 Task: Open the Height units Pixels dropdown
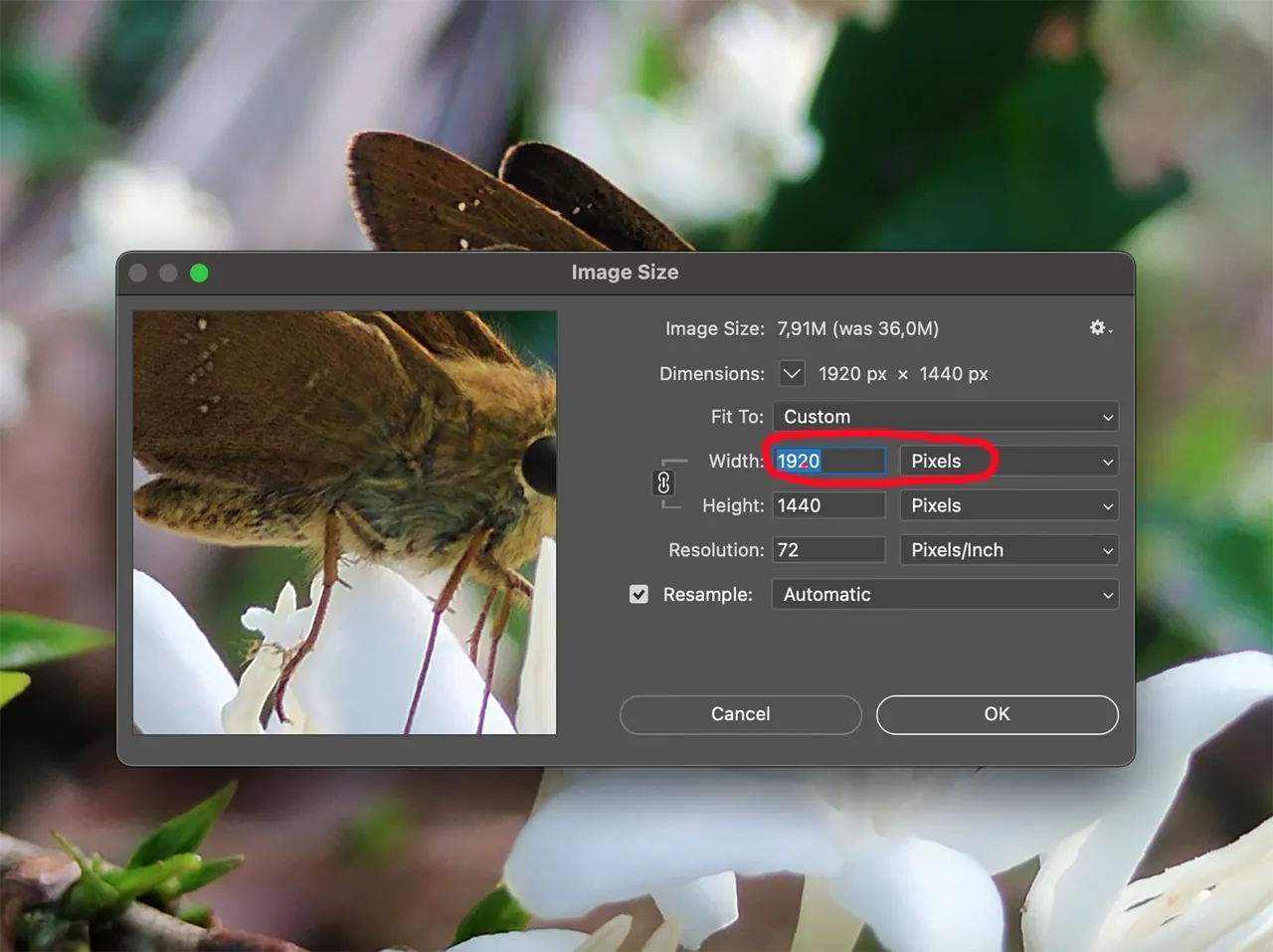pos(1008,505)
